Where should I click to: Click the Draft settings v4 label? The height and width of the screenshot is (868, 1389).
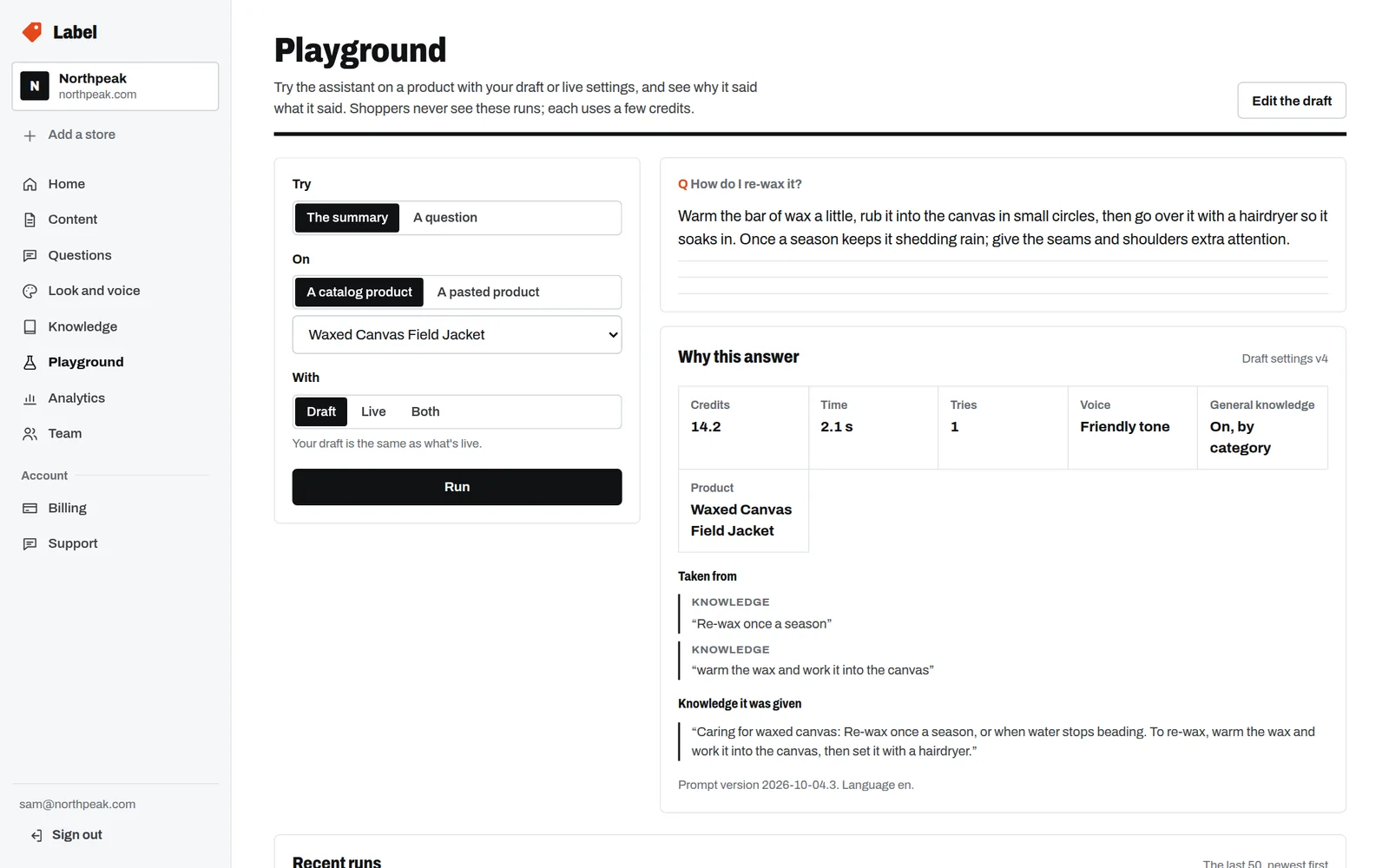pos(1285,358)
